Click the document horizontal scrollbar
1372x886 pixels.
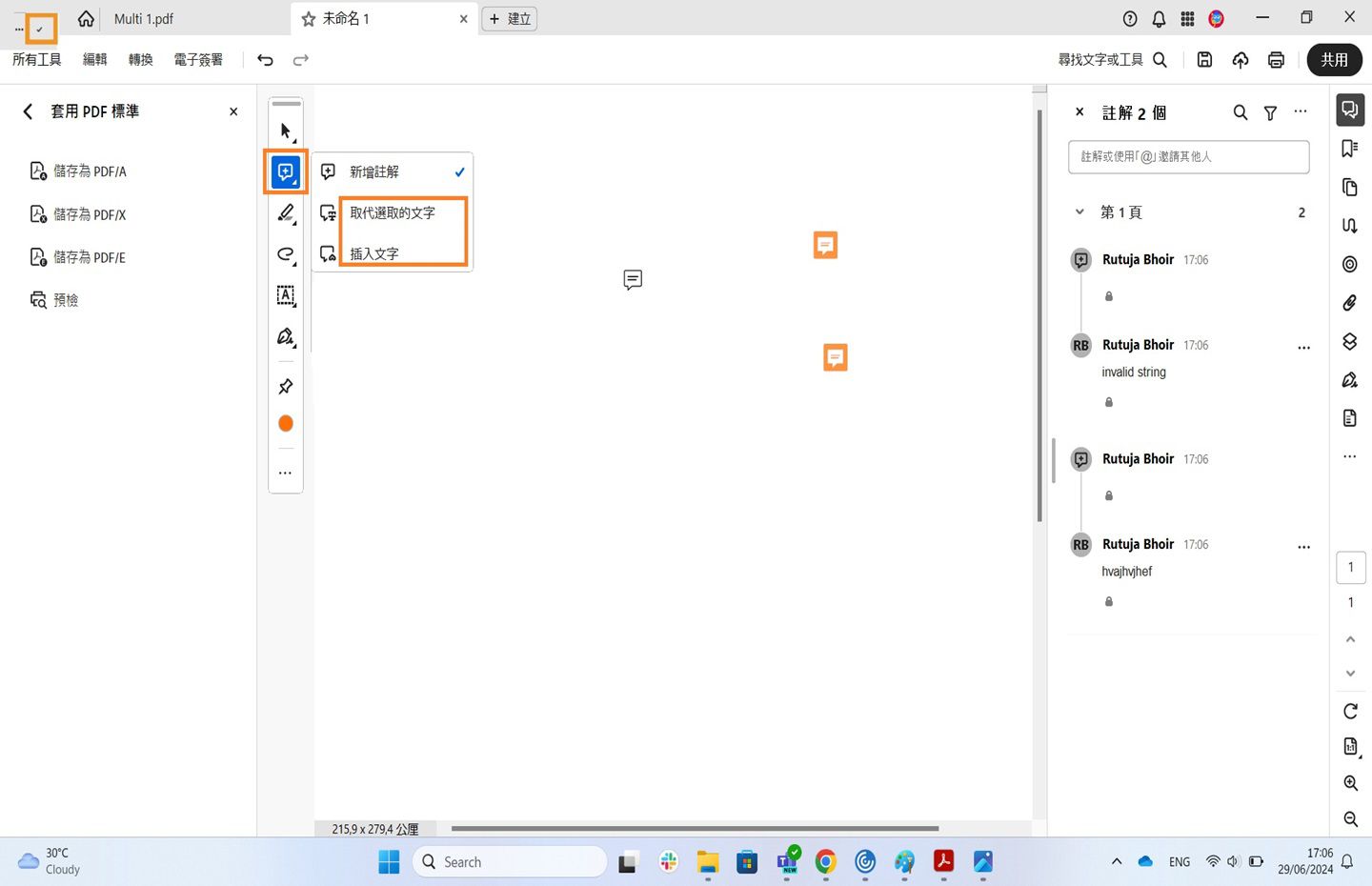coord(695,829)
